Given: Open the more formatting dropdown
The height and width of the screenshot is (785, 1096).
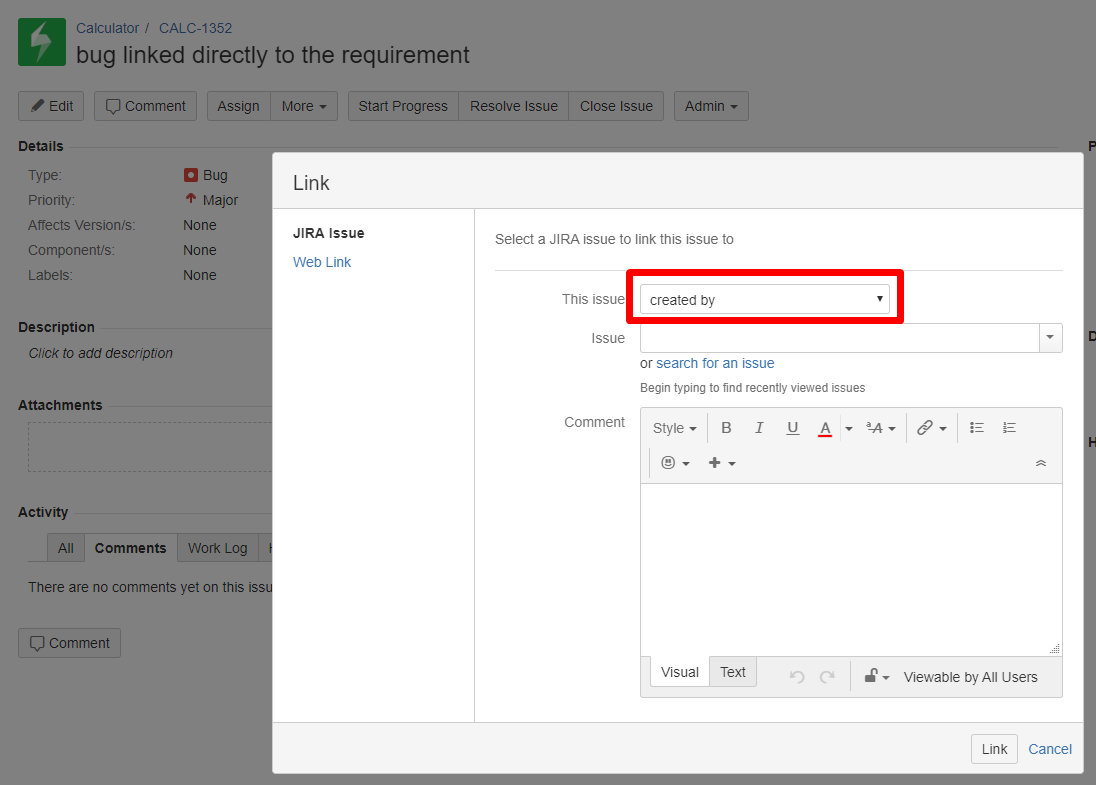Looking at the screenshot, I should pyautogui.click(x=881, y=428).
